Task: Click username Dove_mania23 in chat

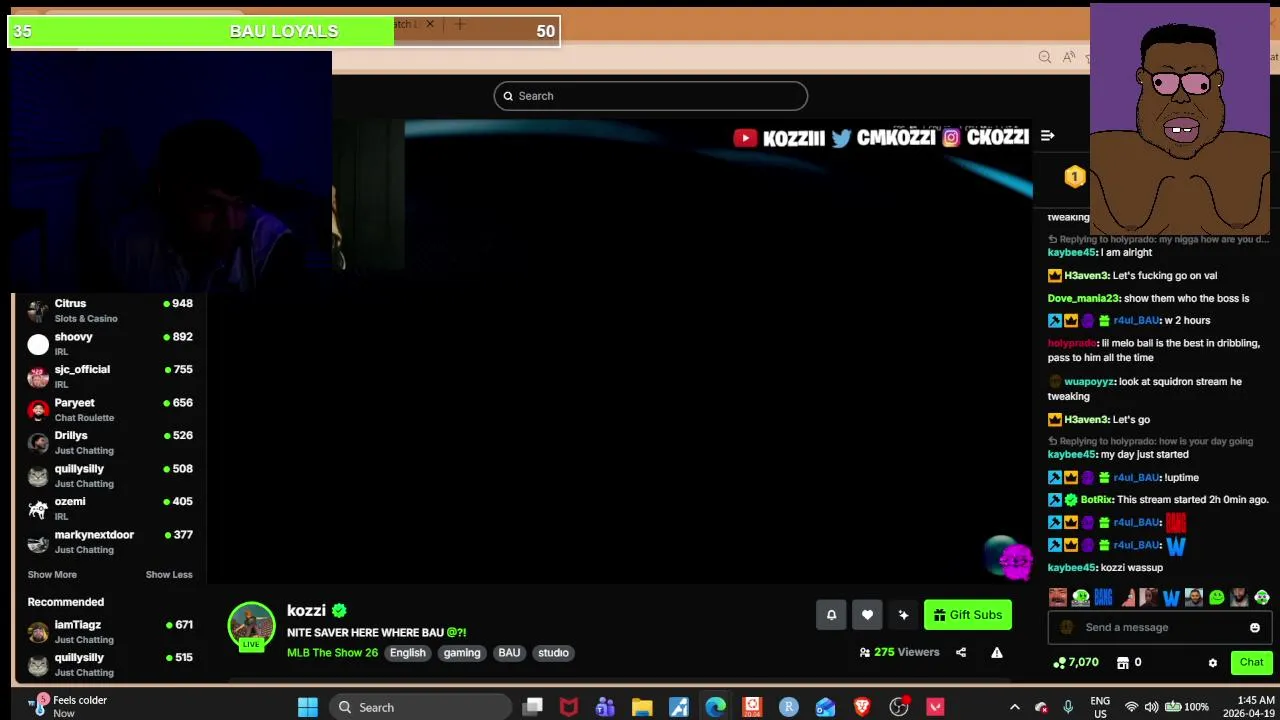Action: pos(1083,298)
